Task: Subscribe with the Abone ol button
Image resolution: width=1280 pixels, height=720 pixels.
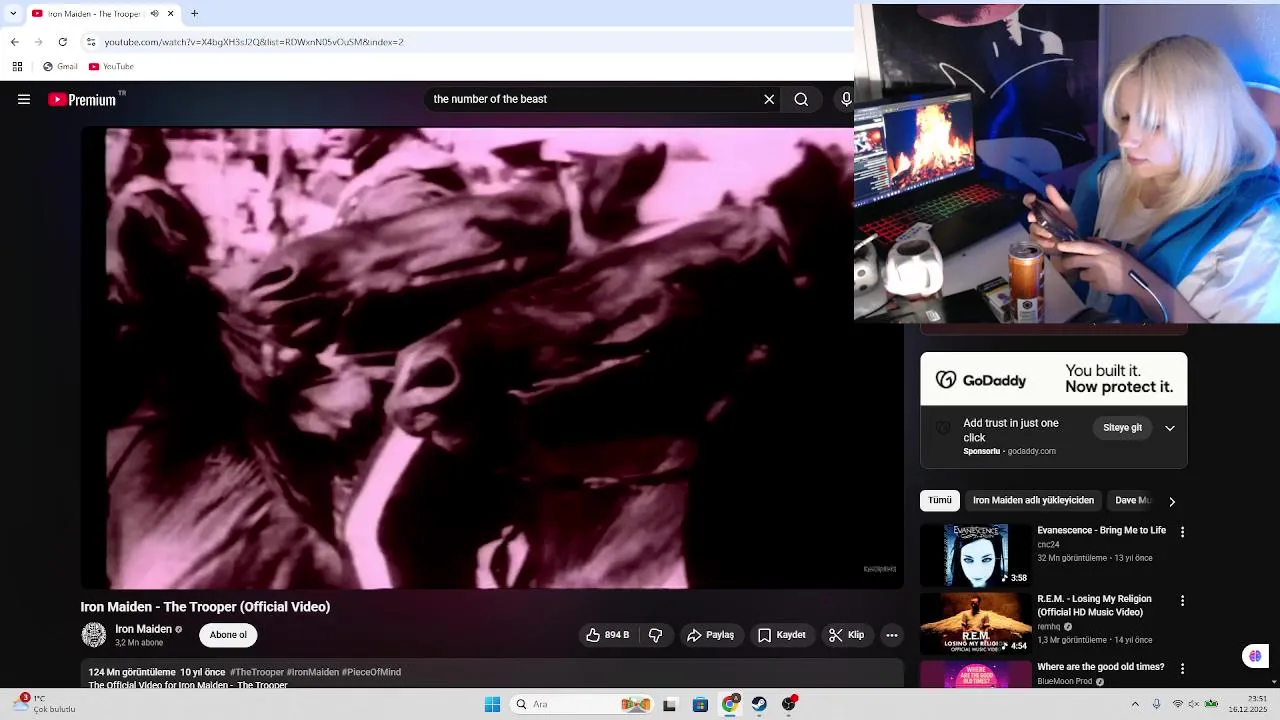Action: (x=228, y=635)
